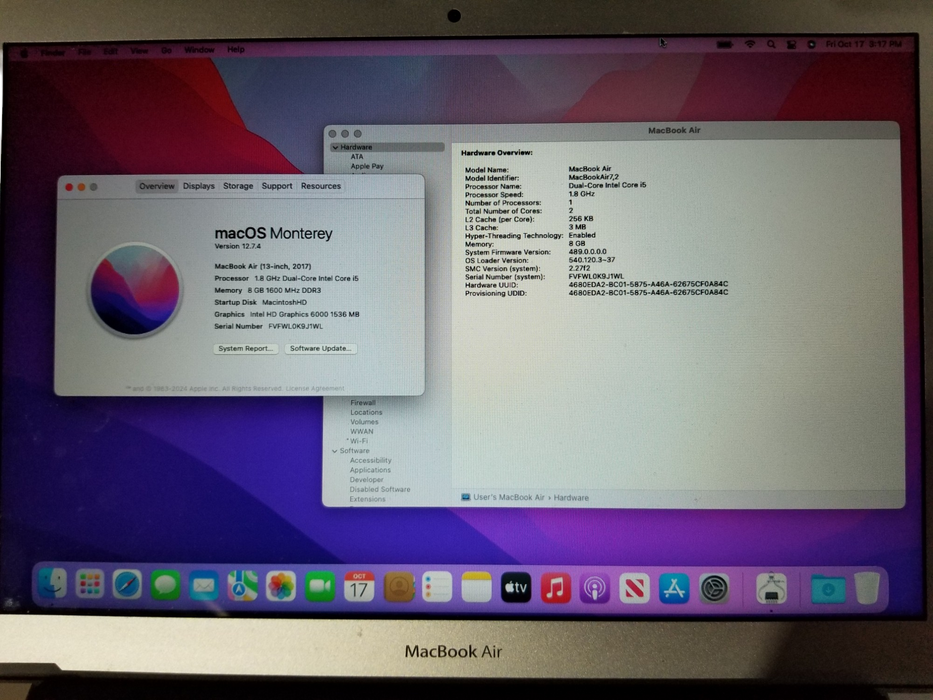
Task: Open the Window menu
Action: tap(199, 50)
